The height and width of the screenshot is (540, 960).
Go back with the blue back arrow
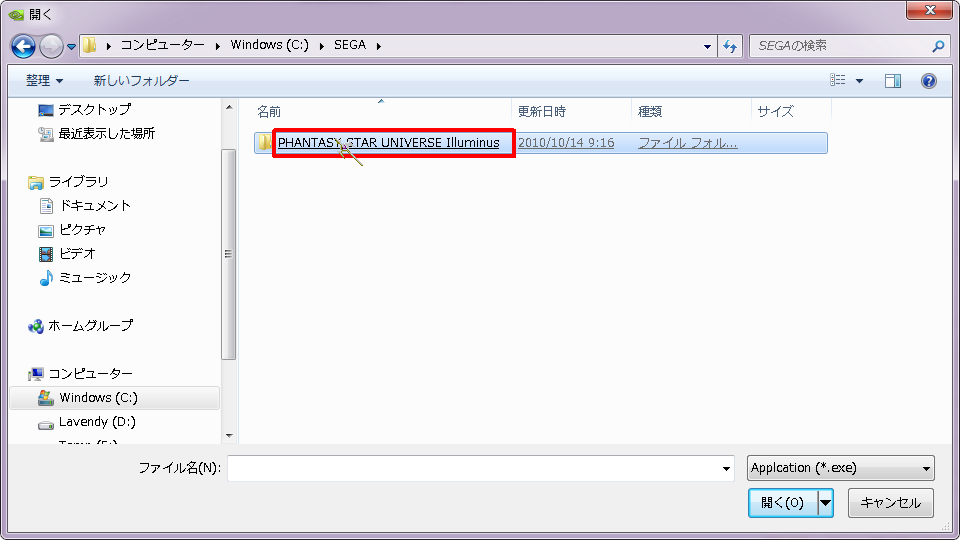click(x=23, y=46)
